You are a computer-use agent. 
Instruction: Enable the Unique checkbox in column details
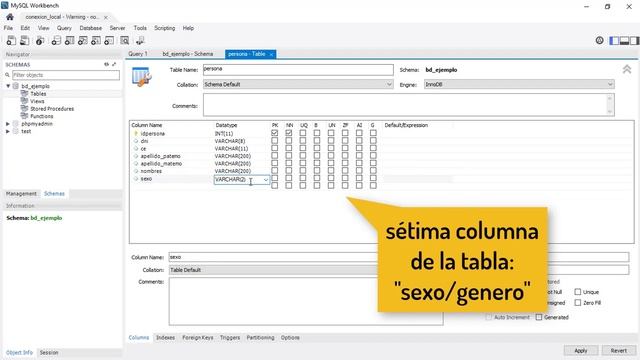[x=578, y=292]
